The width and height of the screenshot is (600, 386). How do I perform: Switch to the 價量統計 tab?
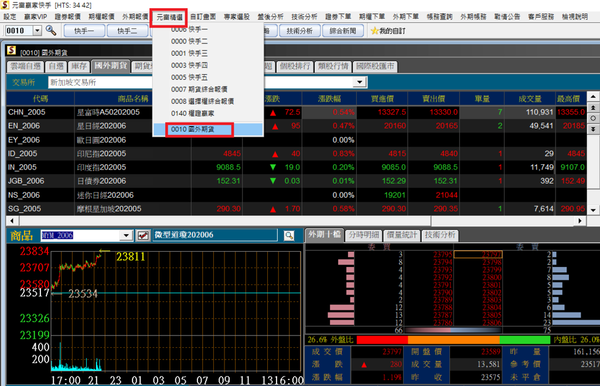(x=402, y=235)
